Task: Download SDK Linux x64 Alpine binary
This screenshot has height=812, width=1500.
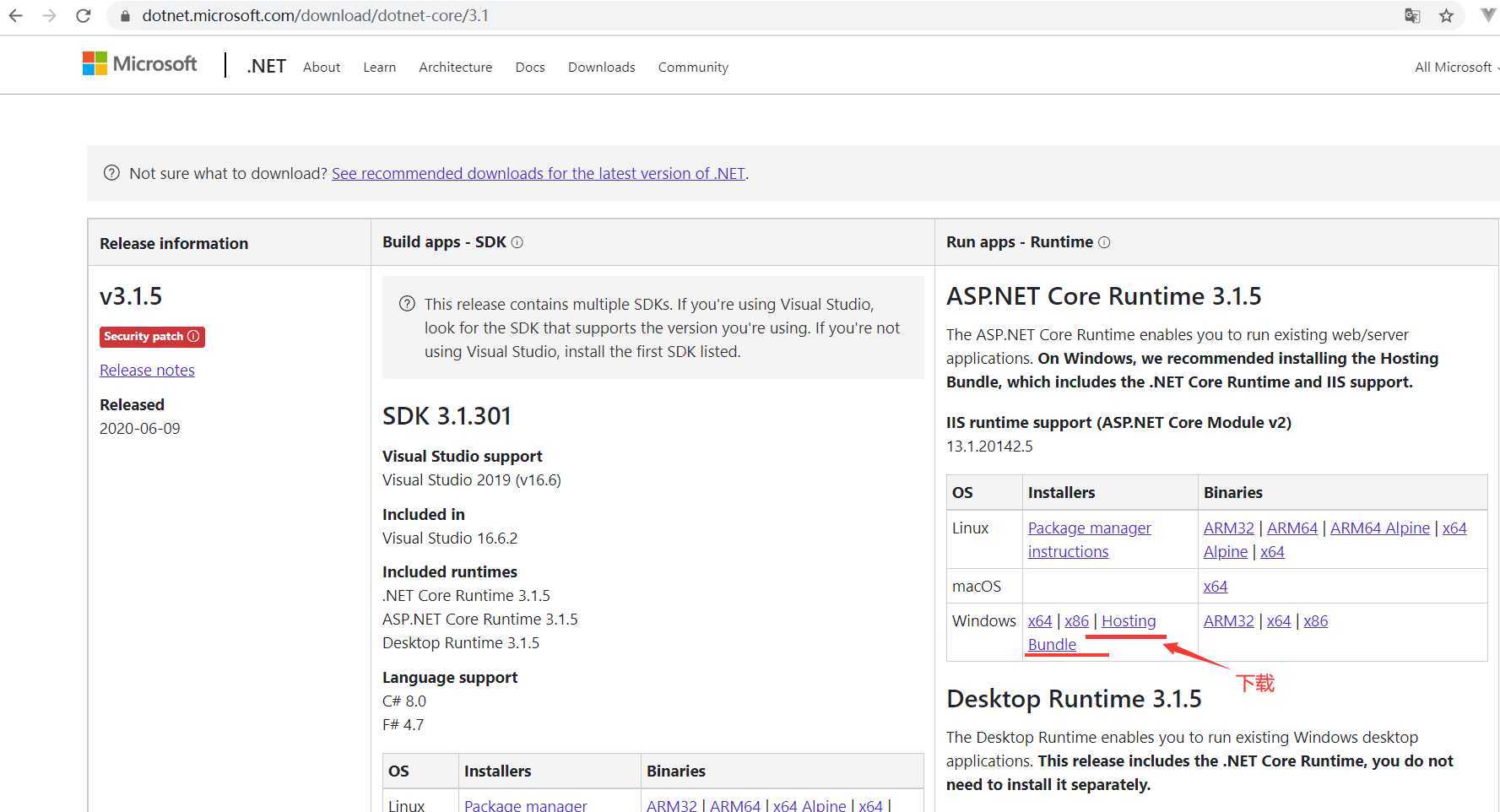Action: (x=809, y=805)
